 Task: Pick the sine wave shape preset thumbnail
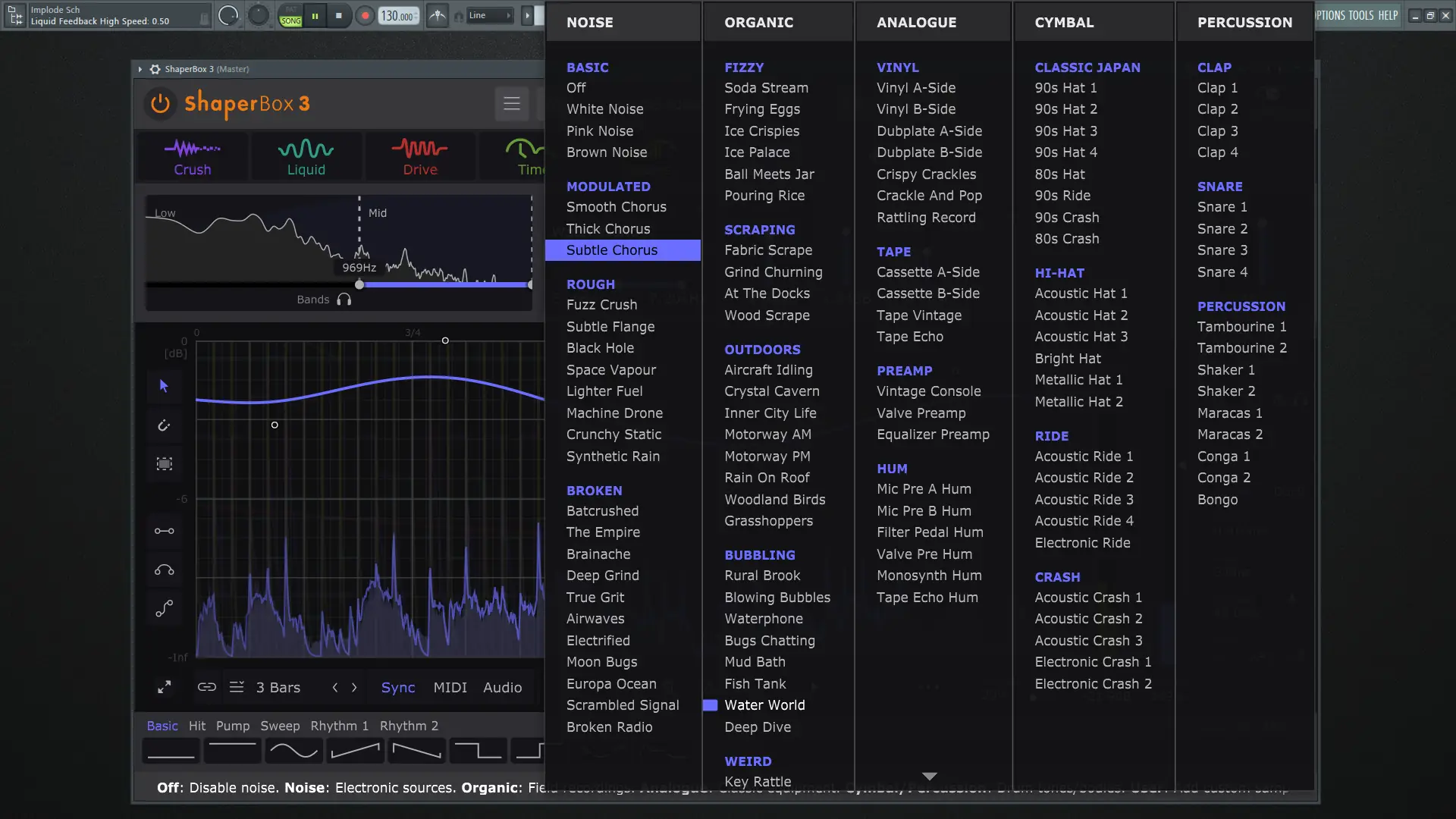293,751
